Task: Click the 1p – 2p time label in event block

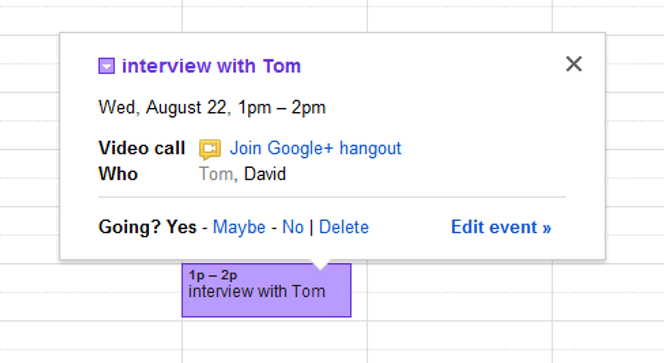Action: [213, 275]
